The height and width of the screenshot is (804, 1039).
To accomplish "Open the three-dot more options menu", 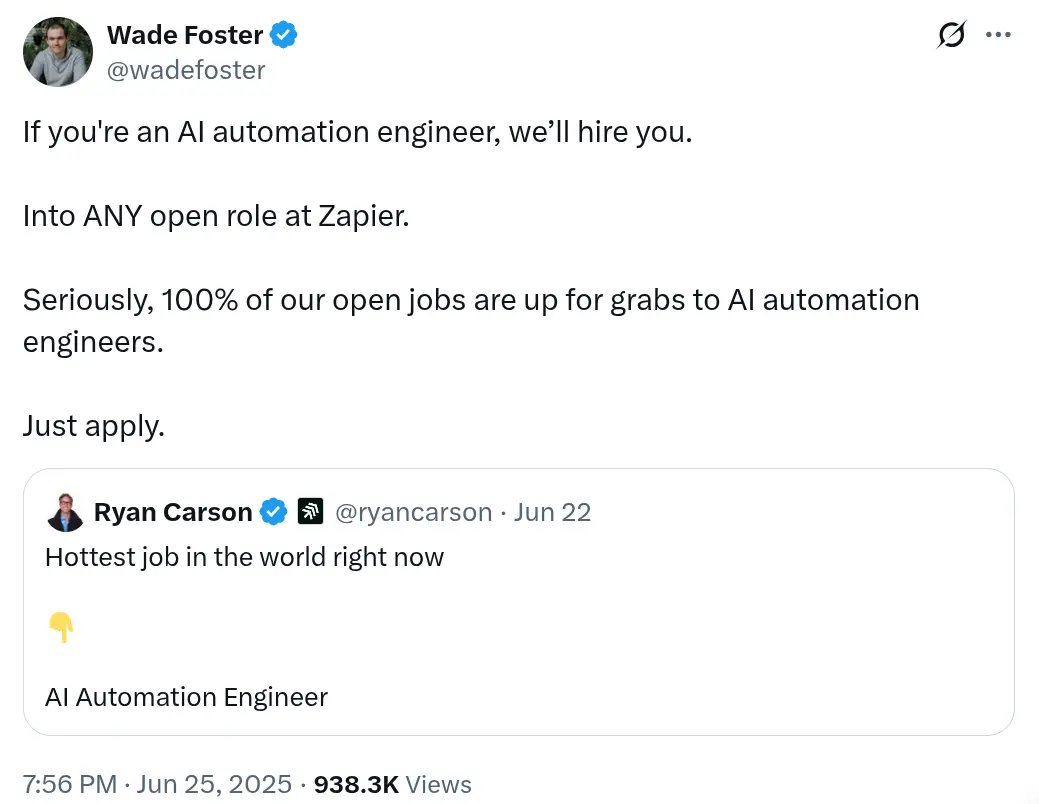I will click(999, 34).
